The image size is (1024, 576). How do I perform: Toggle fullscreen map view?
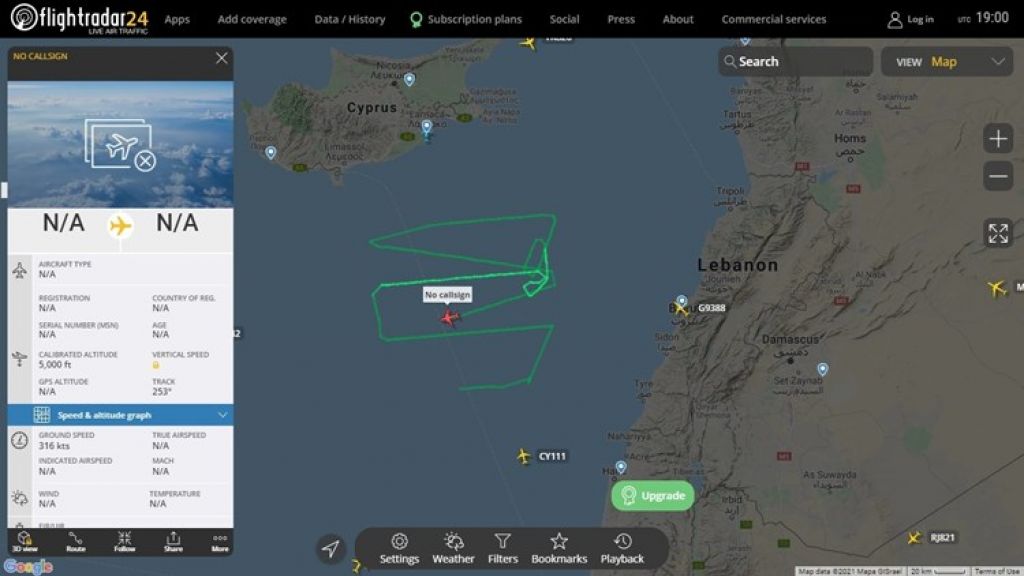pyautogui.click(x=998, y=233)
